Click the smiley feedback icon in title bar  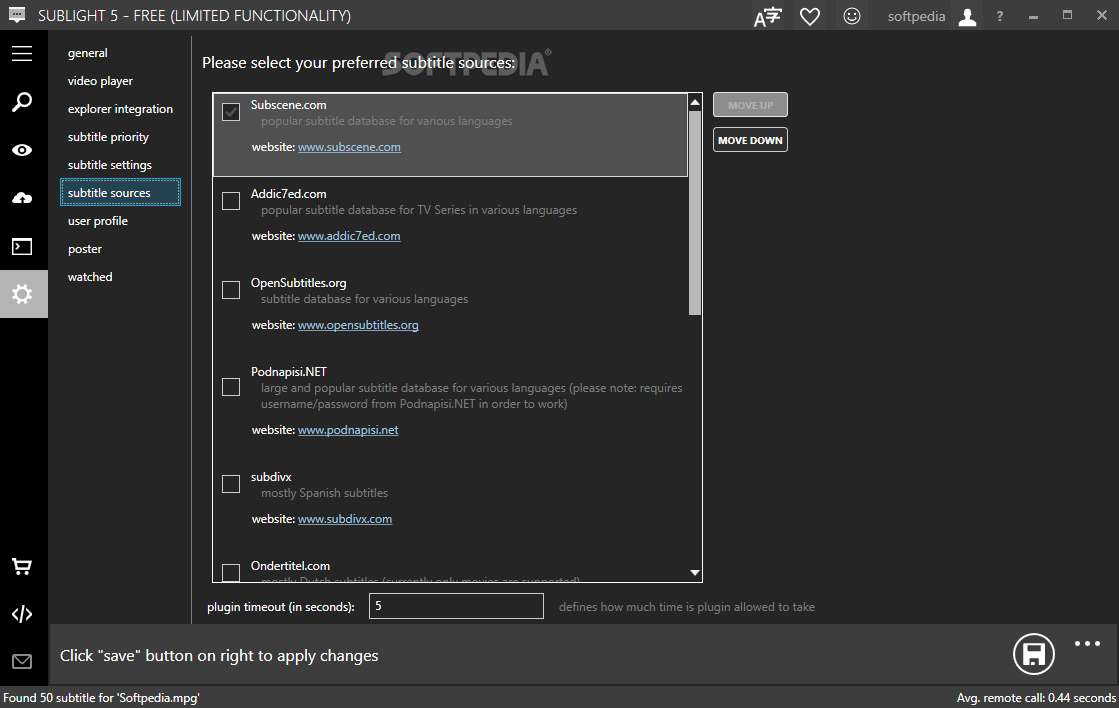[851, 16]
